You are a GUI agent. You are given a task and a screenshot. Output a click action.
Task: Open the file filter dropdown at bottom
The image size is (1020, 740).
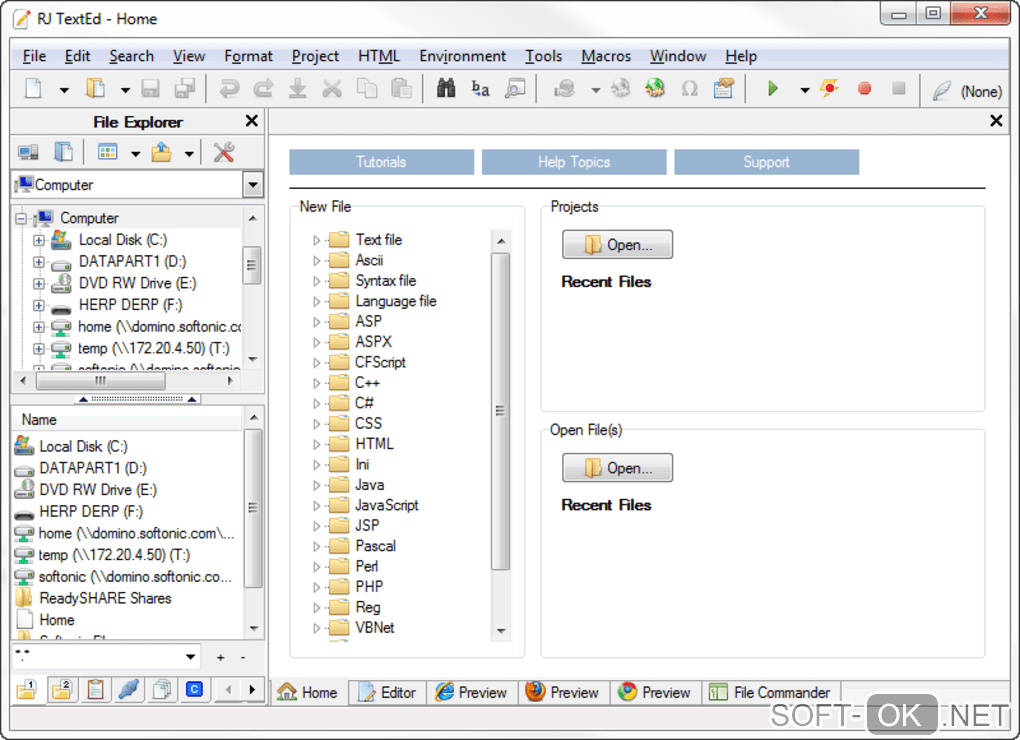pyautogui.click(x=191, y=657)
